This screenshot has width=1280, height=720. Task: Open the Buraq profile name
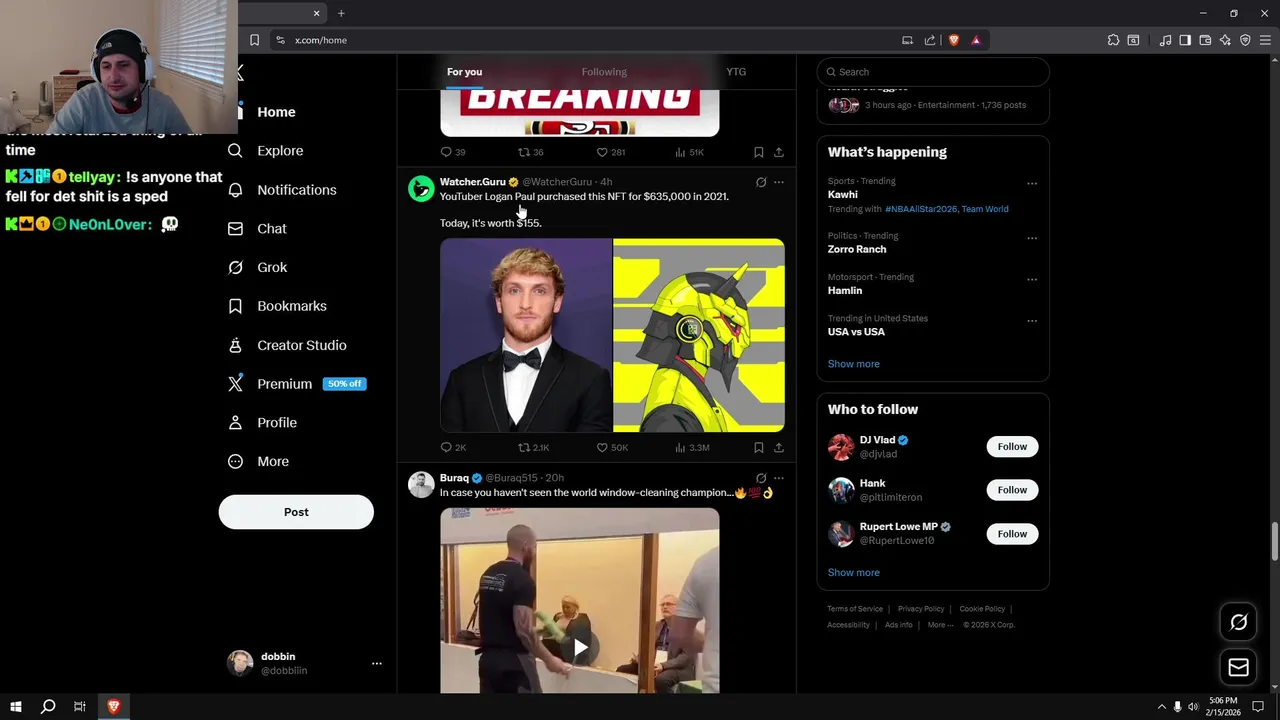[x=454, y=478]
